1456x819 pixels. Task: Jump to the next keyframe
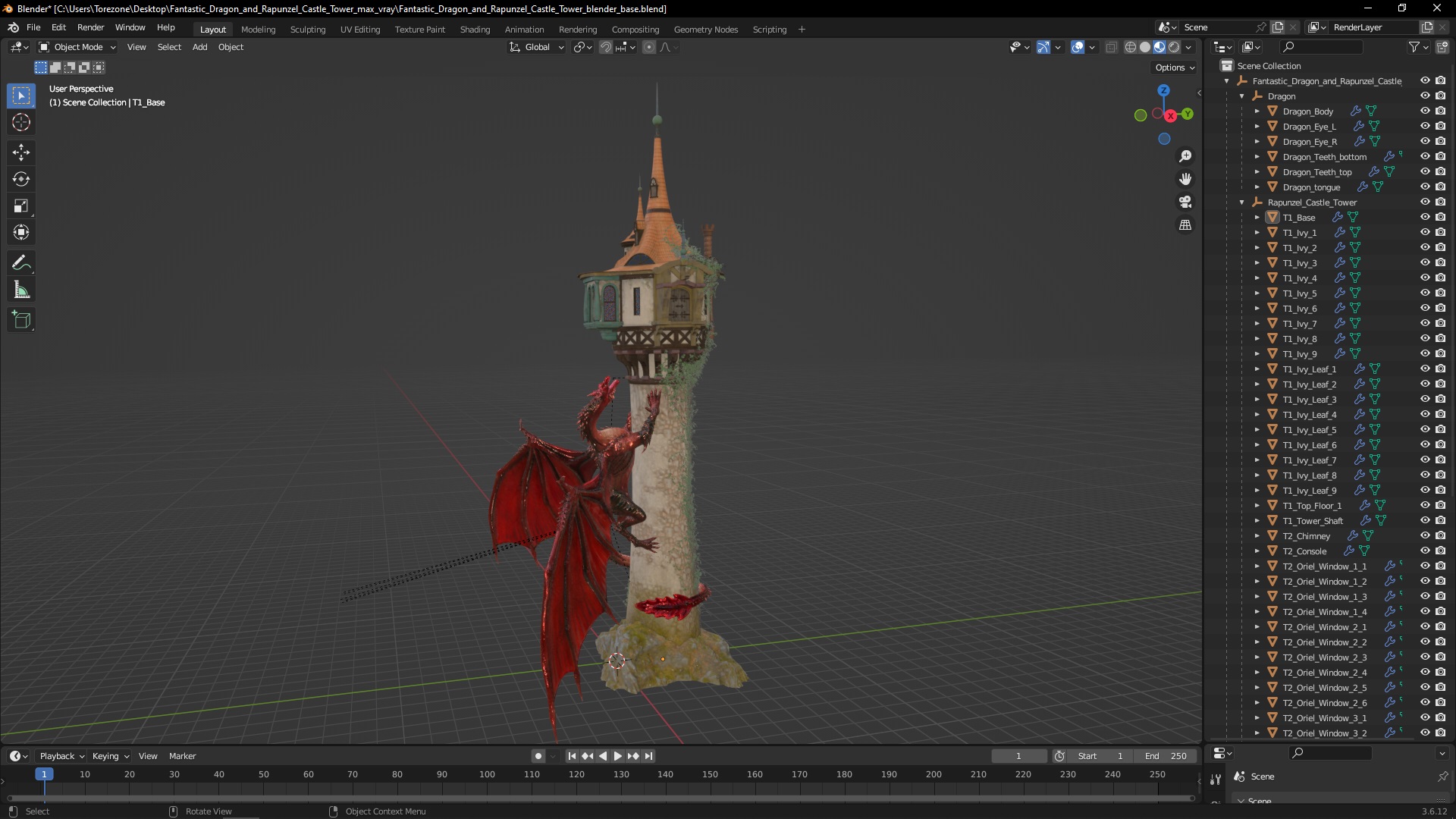[x=633, y=756]
